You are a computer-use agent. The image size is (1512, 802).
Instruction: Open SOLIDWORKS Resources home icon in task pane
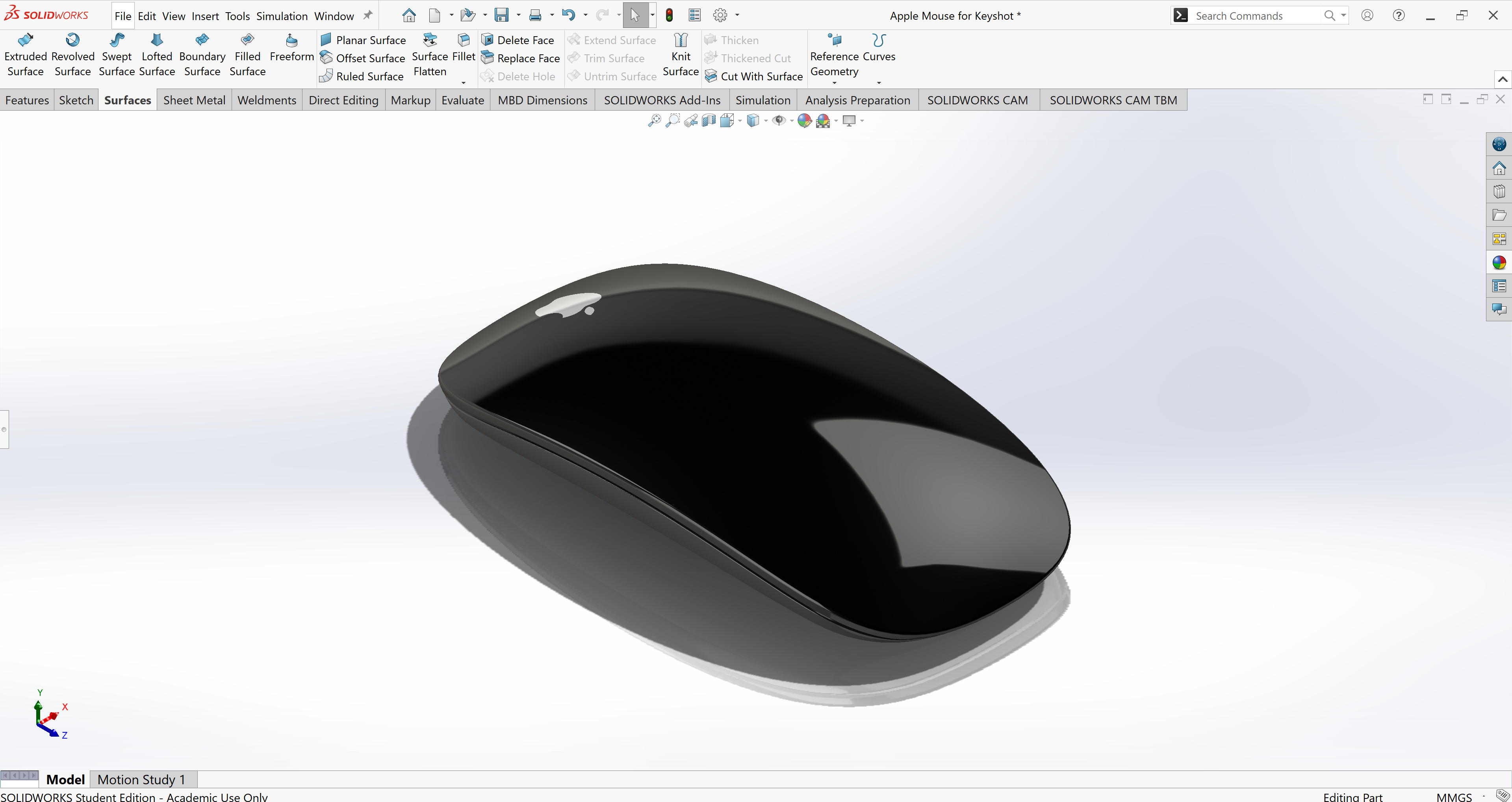[x=1499, y=168]
